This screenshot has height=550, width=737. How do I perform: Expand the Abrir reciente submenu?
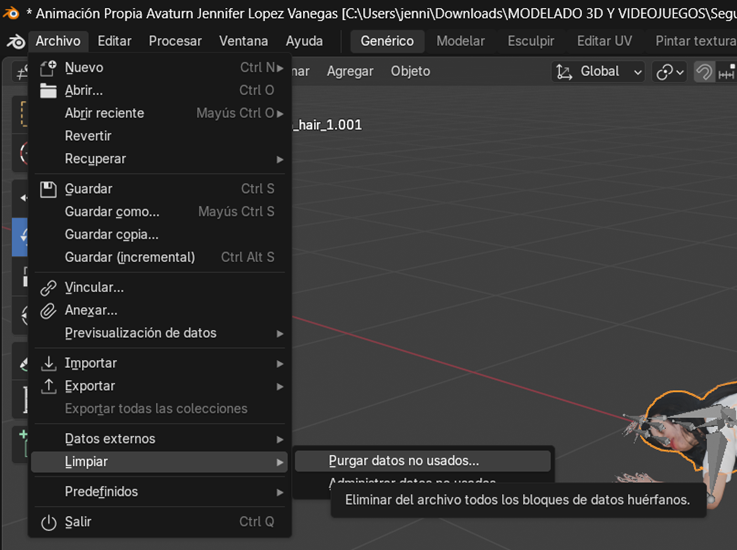point(160,113)
